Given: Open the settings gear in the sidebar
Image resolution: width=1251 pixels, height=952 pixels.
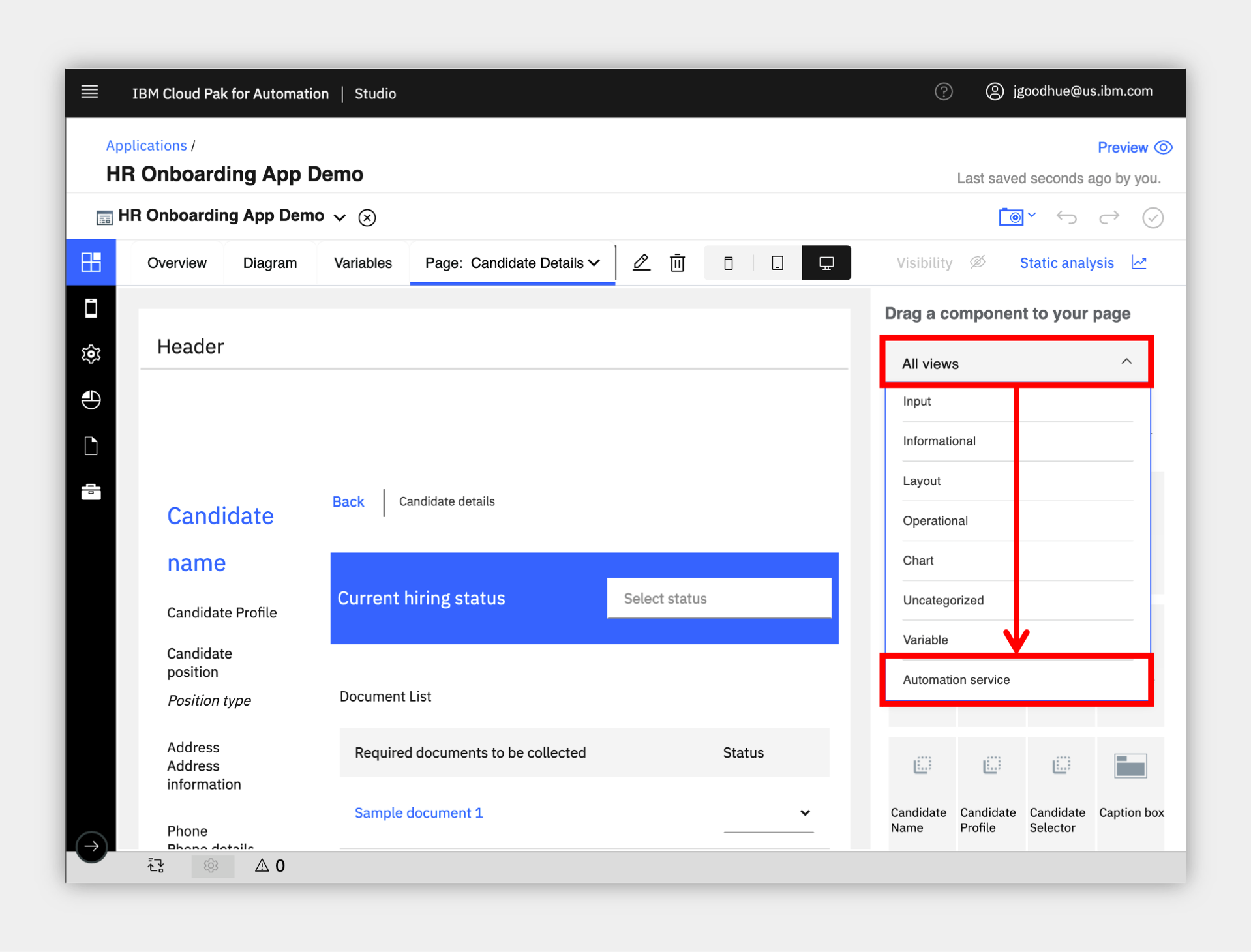Looking at the screenshot, I should click(91, 354).
